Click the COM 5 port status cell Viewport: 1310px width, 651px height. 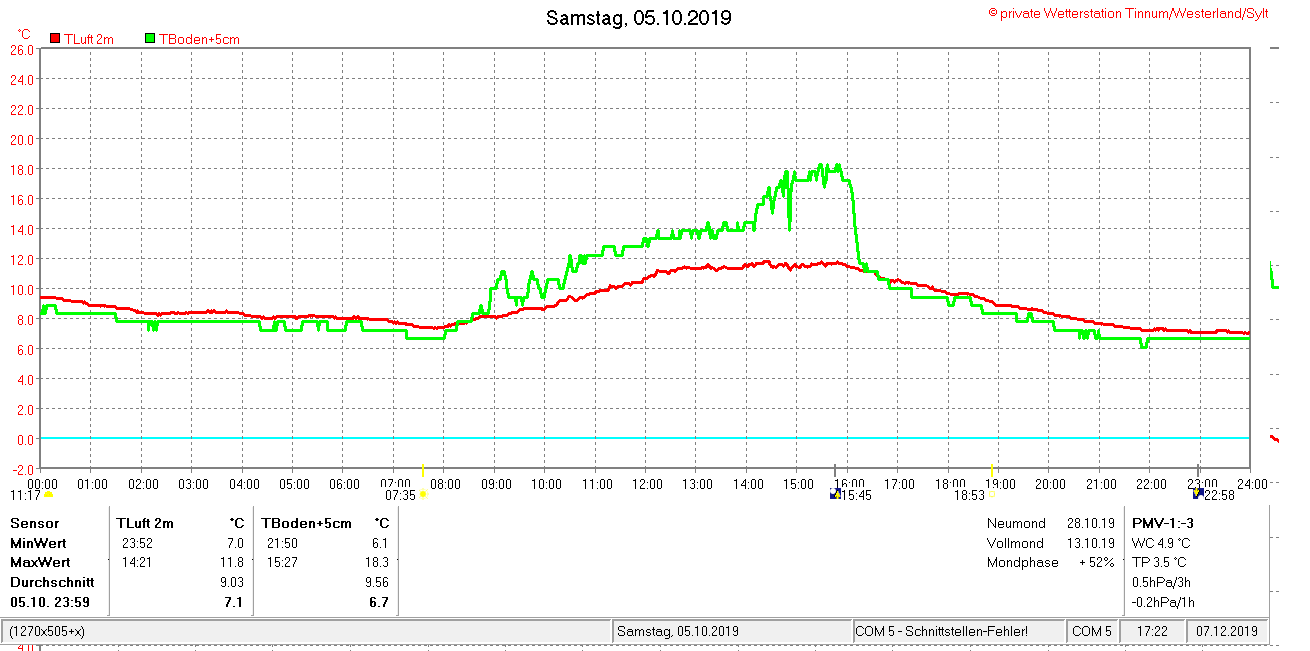pyautogui.click(x=1092, y=632)
